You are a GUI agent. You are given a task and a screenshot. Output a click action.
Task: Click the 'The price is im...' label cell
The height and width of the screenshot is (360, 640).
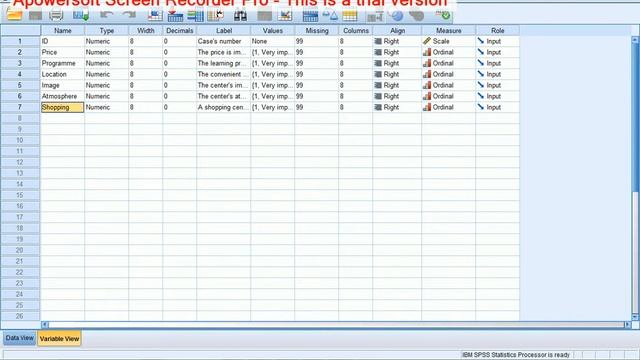[x=224, y=52]
